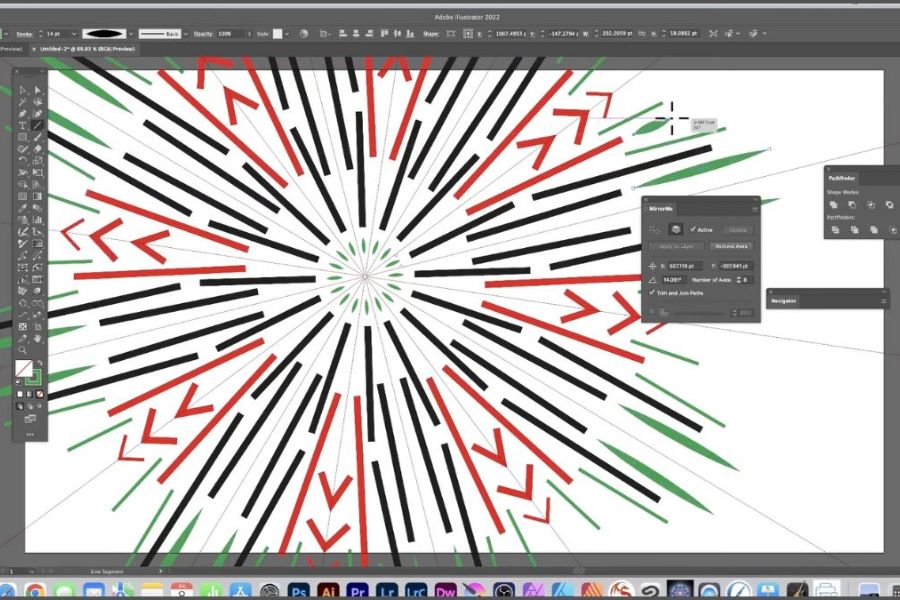Click the Divide pathfinder icon
900x600 pixels.
tap(835, 229)
